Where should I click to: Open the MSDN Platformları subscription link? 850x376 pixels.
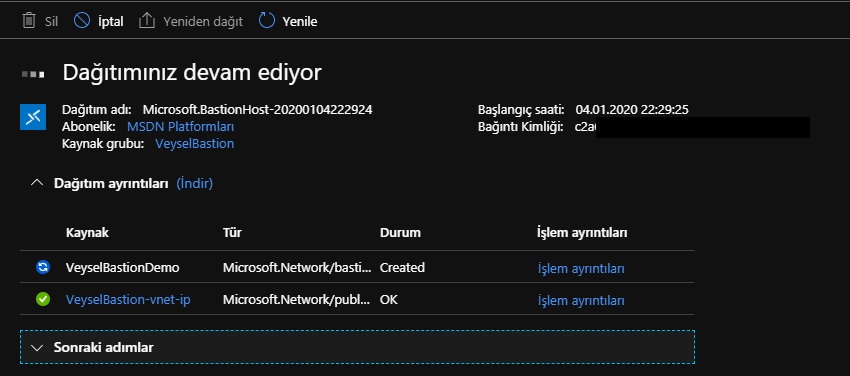[x=181, y=127]
